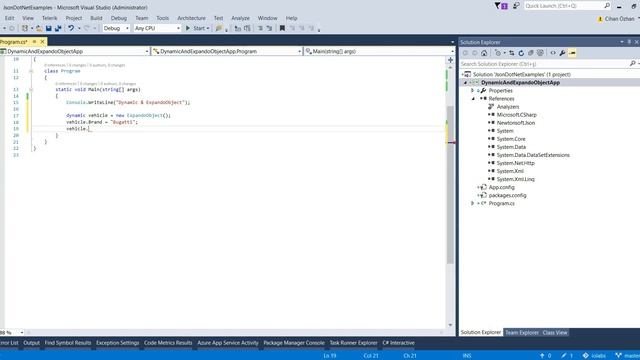Toggle the highlighted Preview Selected Items icon
Screen dimensions: 640x360
coord(572,53)
